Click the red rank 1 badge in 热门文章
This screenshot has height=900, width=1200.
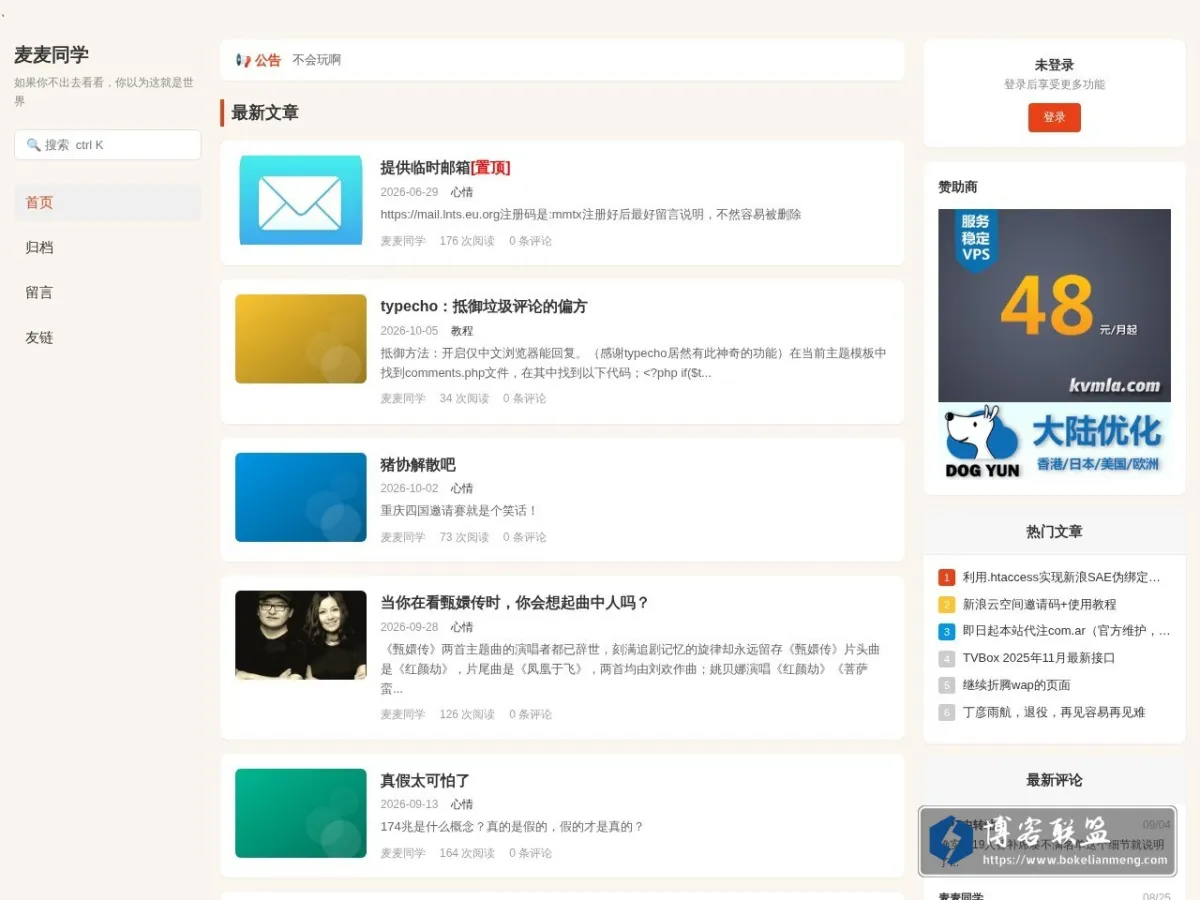pos(946,577)
